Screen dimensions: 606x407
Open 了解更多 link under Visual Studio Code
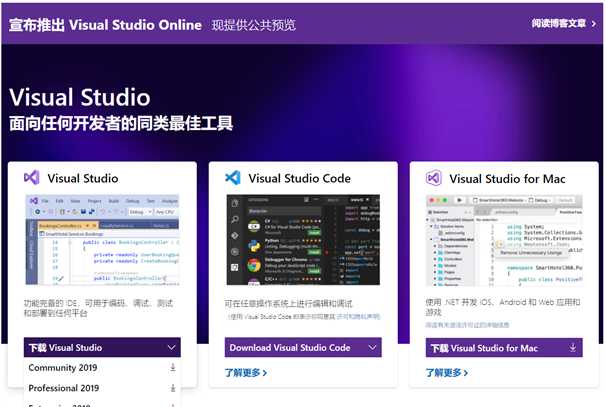(246, 373)
